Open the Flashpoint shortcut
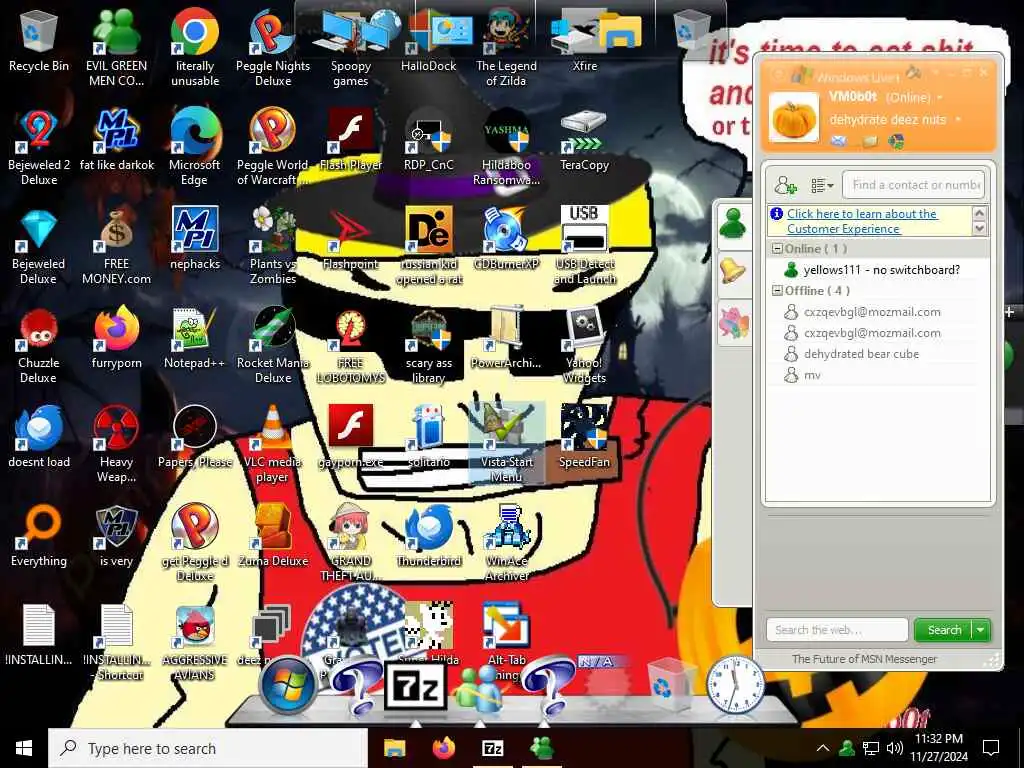Screen dimensions: 1024x768 [x=351, y=240]
